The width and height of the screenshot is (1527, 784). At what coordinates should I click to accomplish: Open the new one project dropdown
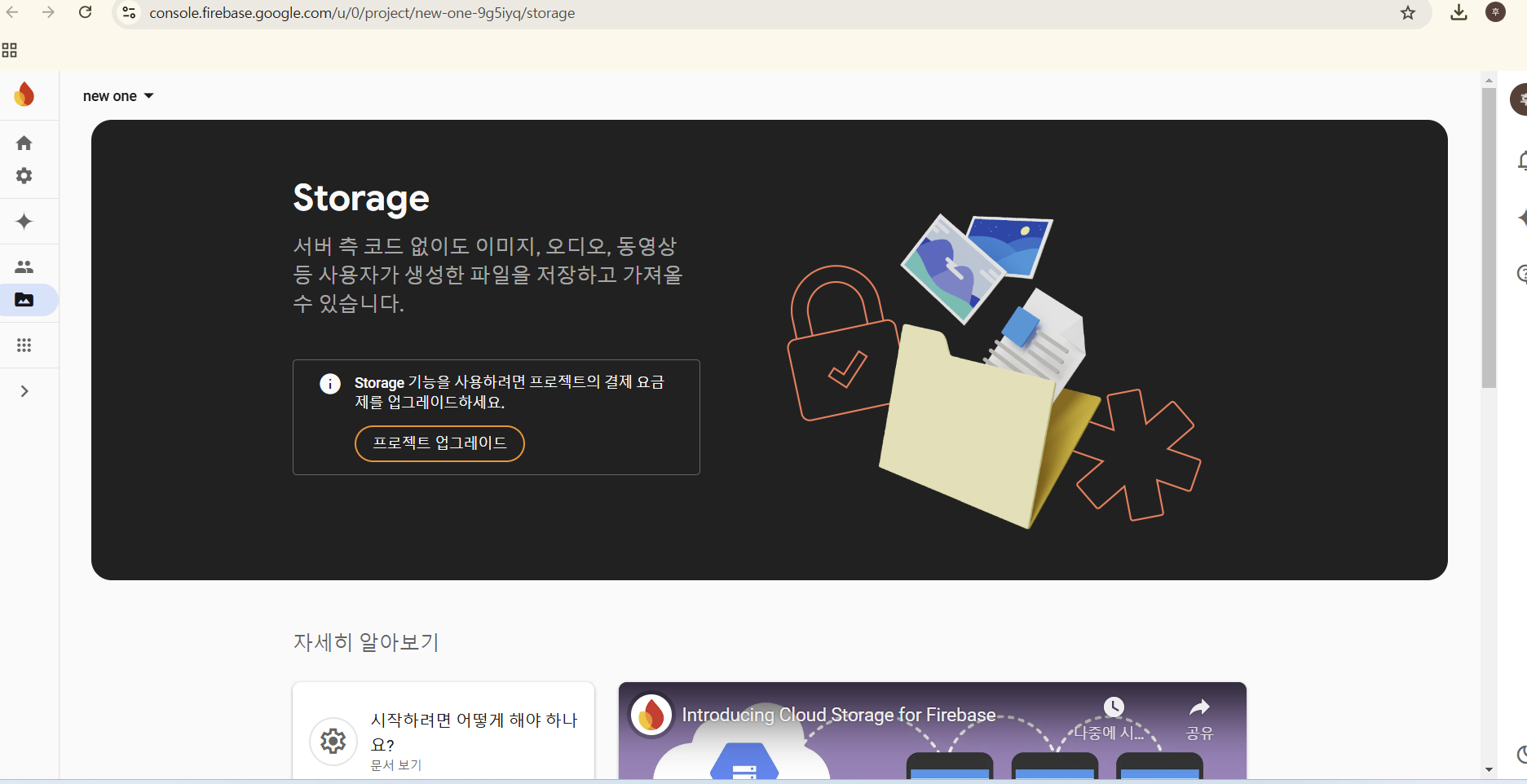tap(118, 96)
